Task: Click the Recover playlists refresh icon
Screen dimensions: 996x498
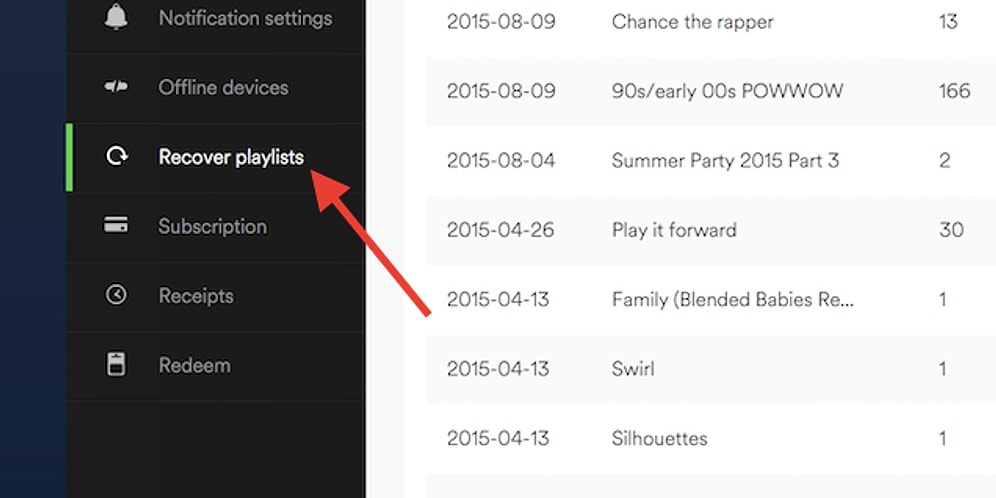Action: point(116,156)
